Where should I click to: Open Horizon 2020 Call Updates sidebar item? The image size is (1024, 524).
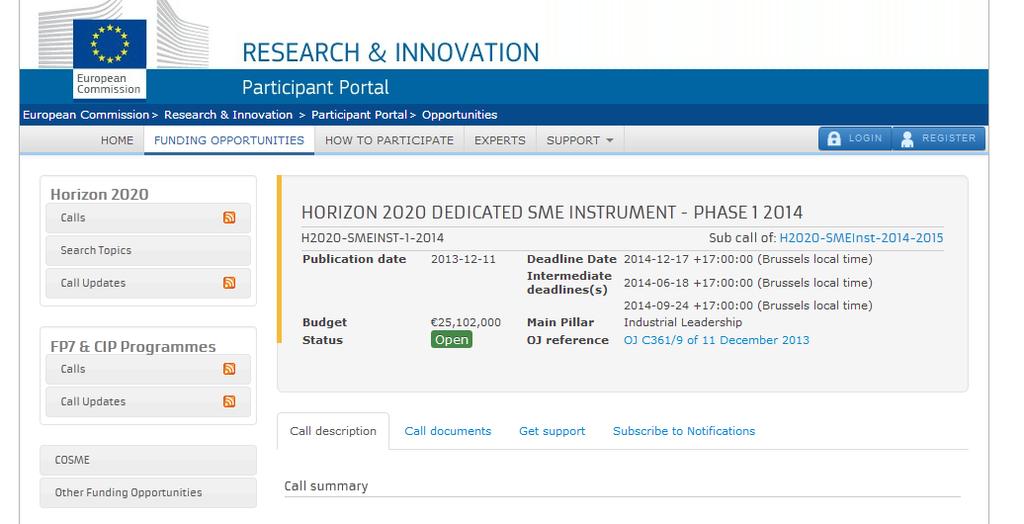click(x=148, y=283)
